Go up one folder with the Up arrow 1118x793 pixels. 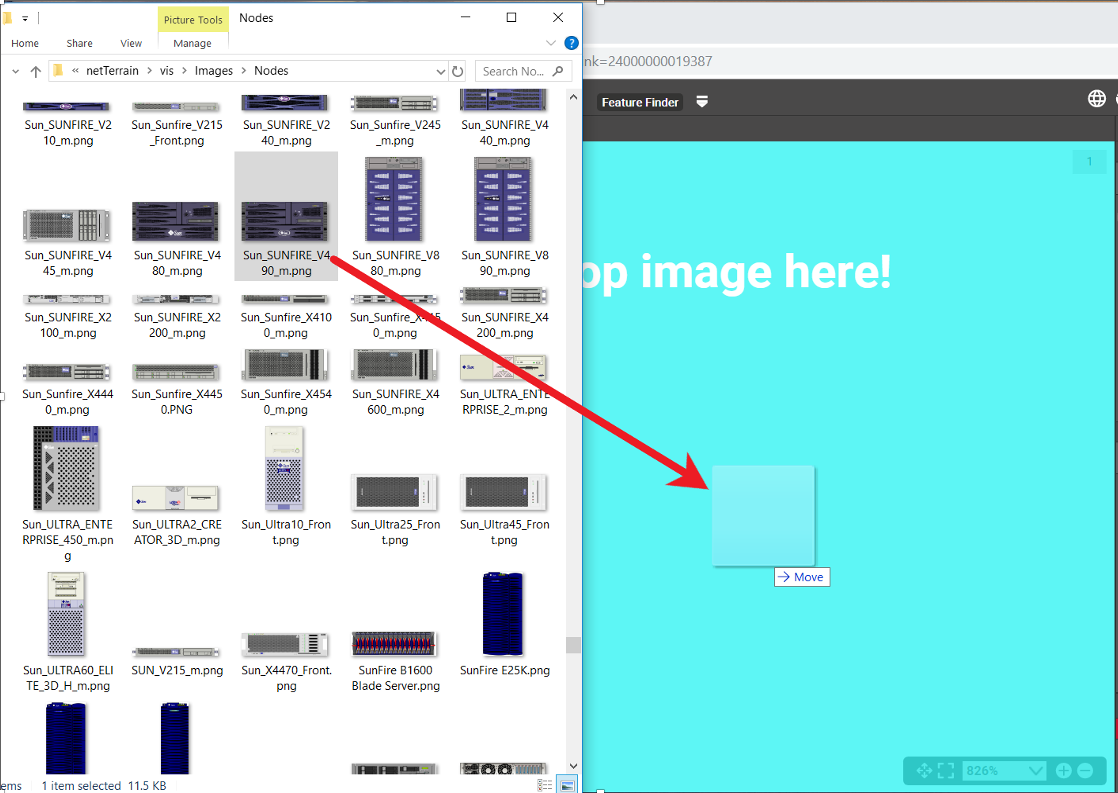(36, 71)
